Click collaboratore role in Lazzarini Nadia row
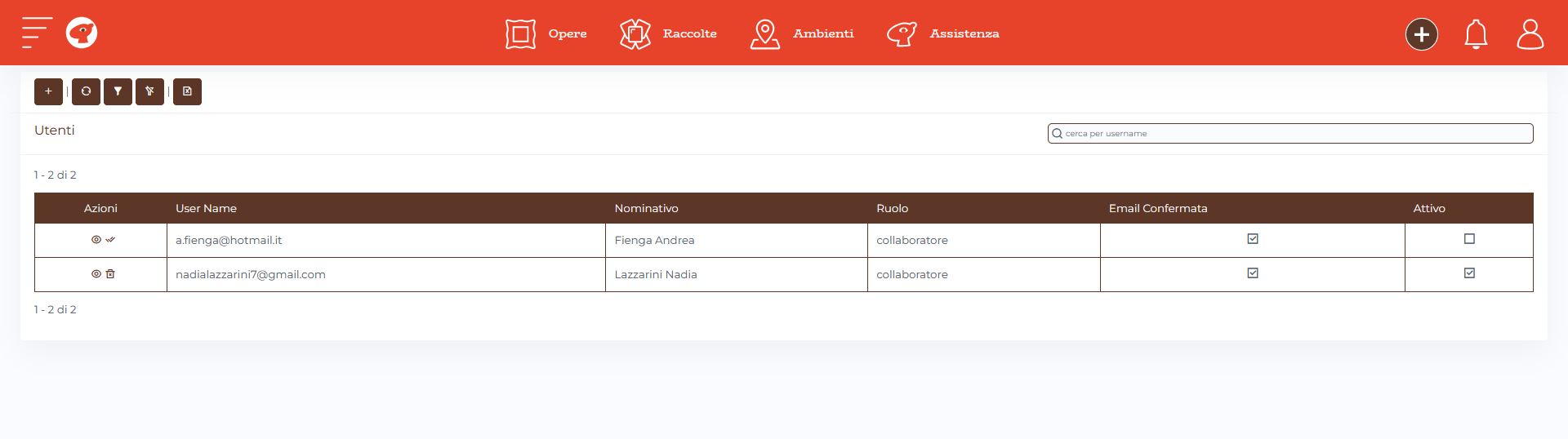 [x=912, y=274]
